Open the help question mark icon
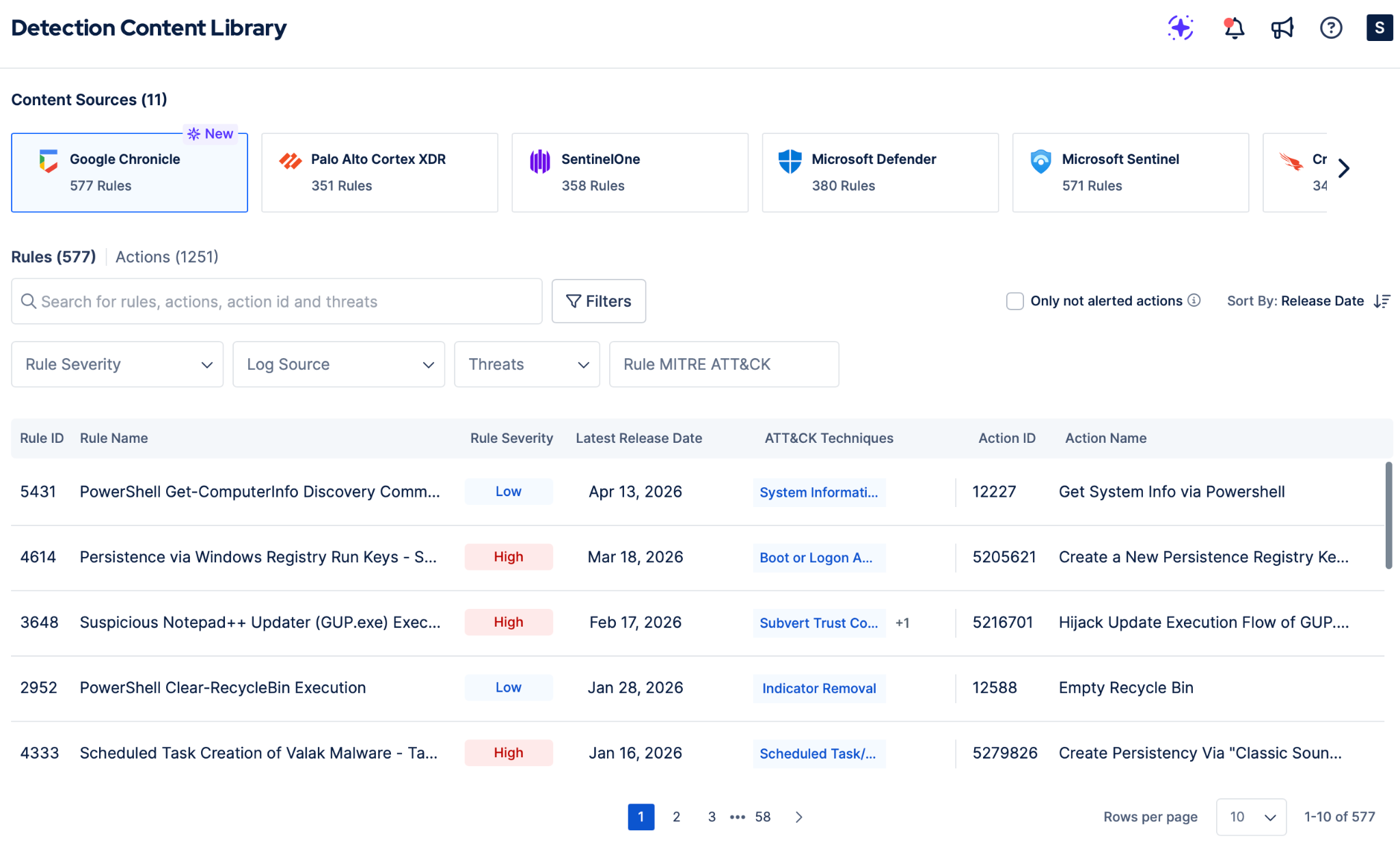This screenshot has height=846, width=1400. (1331, 28)
